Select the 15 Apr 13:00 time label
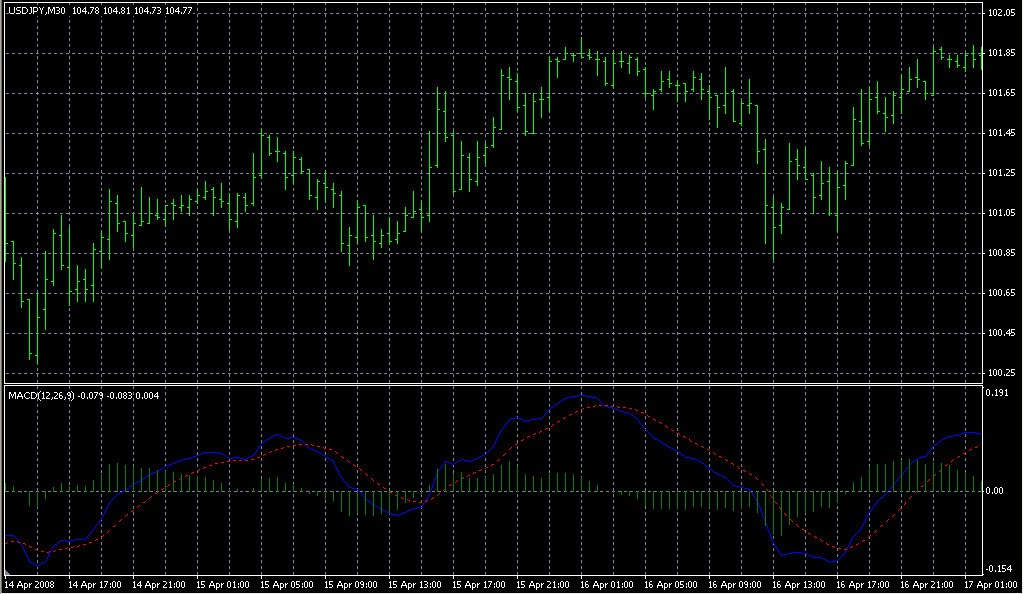The image size is (1024, 594). (415, 584)
